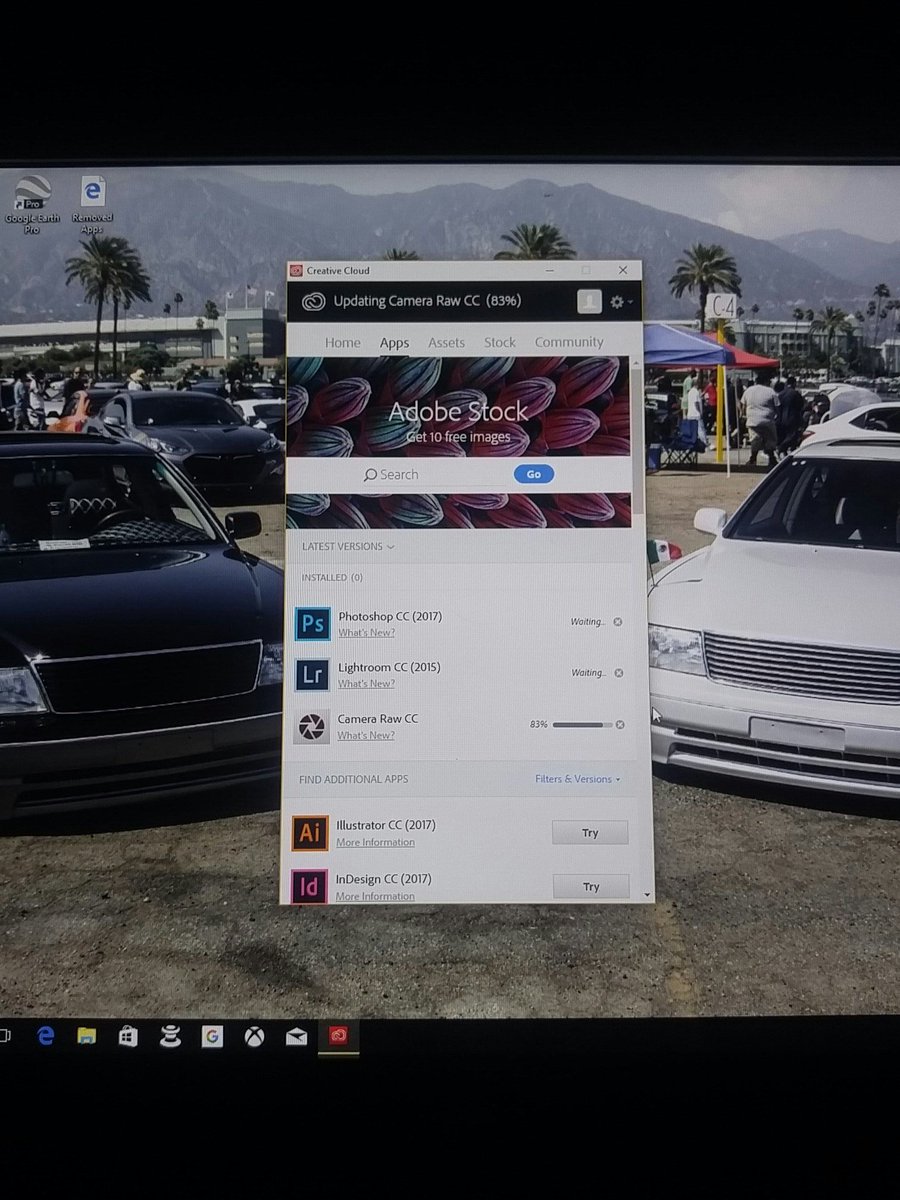This screenshot has width=900, height=1200.
Task: Click the Camera Raw progress bar
Action: click(x=582, y=724)
